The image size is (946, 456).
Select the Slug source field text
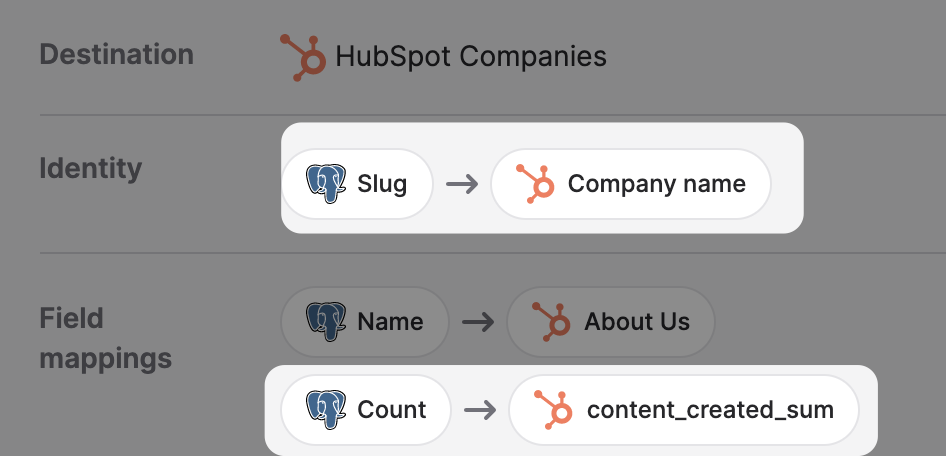pyautogui.click(x=382, y=184)
